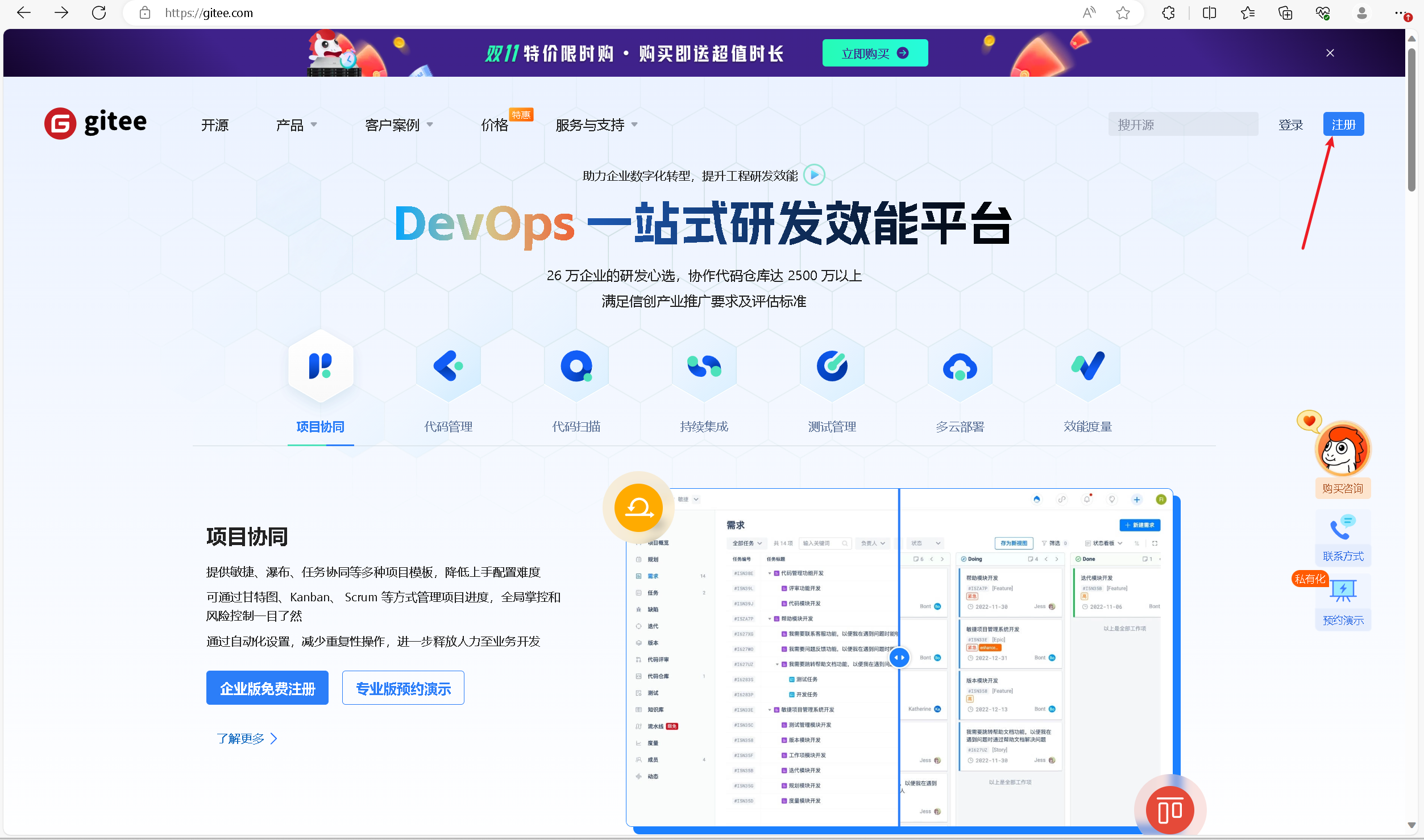Click the 预约演示 presentation icon
1424x840 pixels.
(1343, 591)
